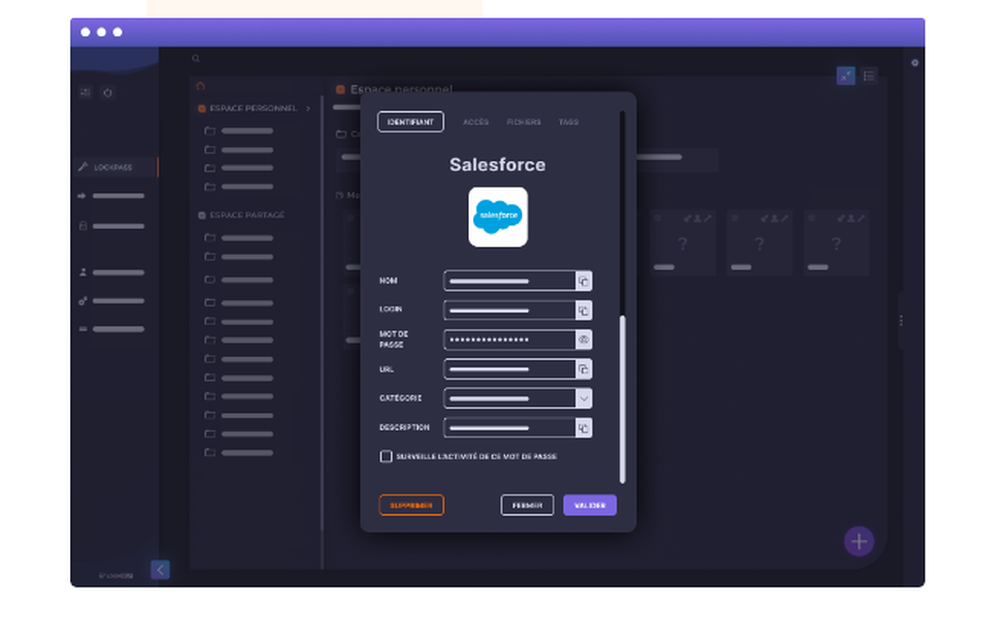The image size is (1000, 619).
Task: Switch to the Tags tab
Action: click(568, 122)
